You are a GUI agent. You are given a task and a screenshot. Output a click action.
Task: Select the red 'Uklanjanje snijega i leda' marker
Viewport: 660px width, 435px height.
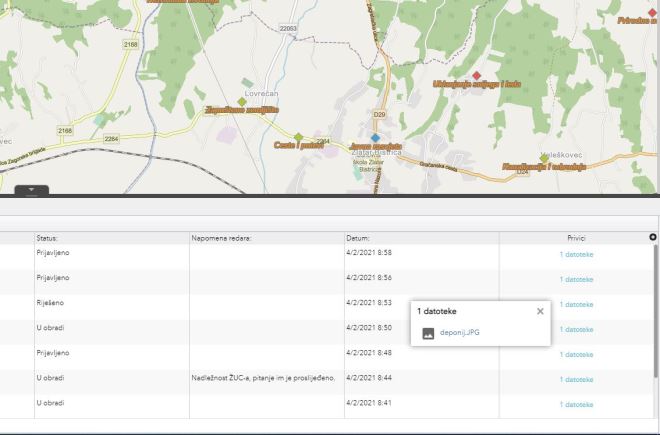point(477,76)
